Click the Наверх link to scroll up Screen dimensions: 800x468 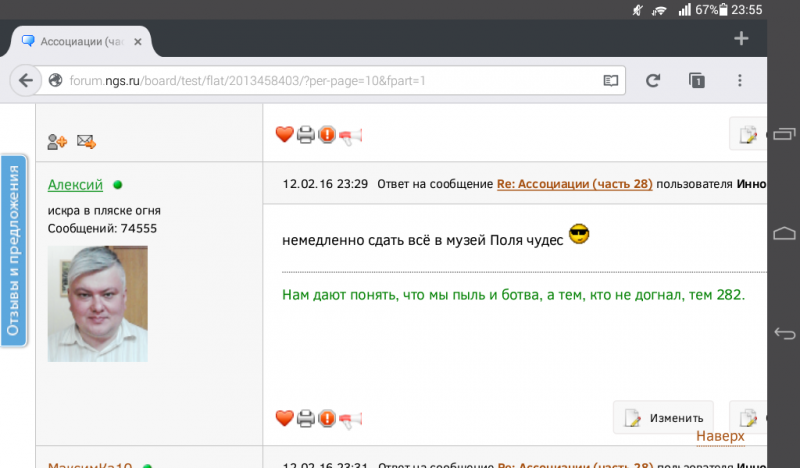click(720, 437)
